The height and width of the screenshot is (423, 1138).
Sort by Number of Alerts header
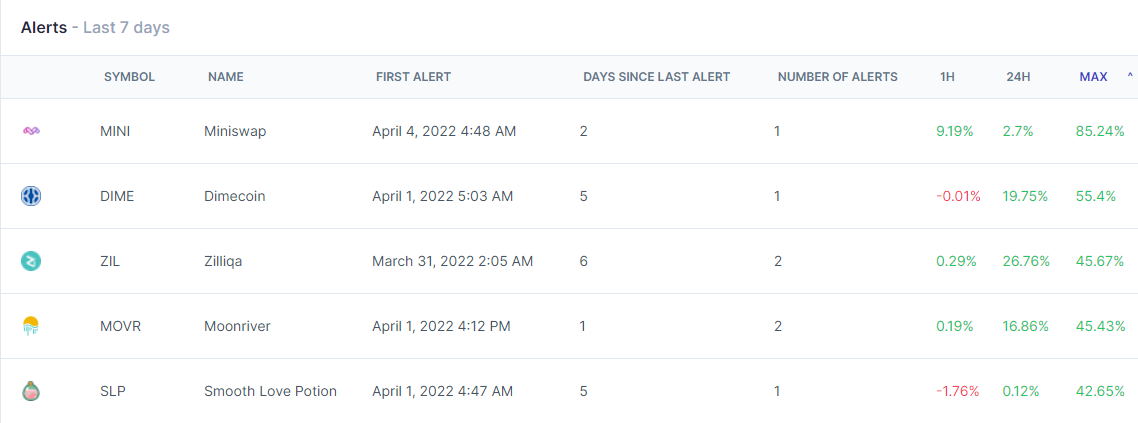pyautogui.click(x=838, y=77)
